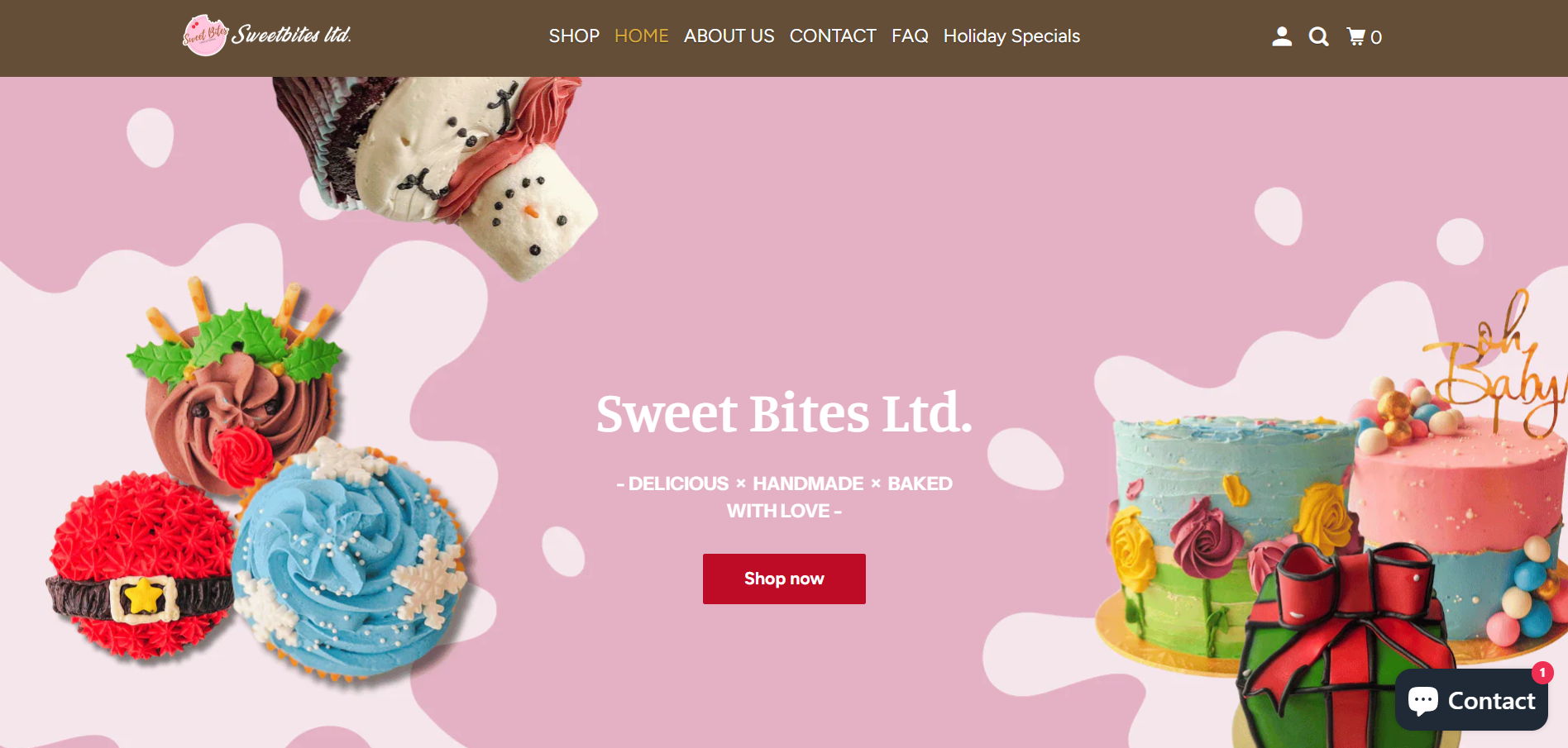Select the HOME navigation link
The image size is (1568, 748).
point(642,36)
